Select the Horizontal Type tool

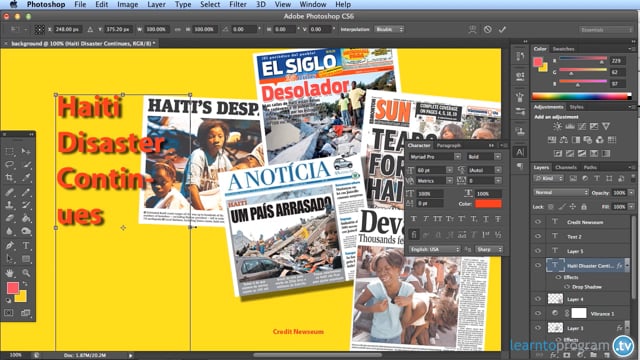coord(26,245)
